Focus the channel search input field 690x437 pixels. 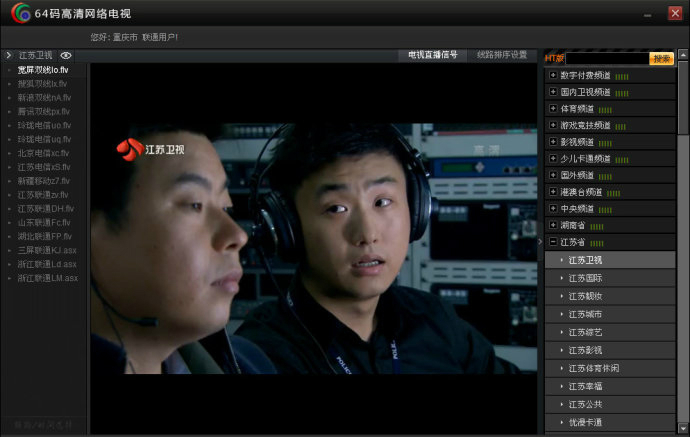607,59
